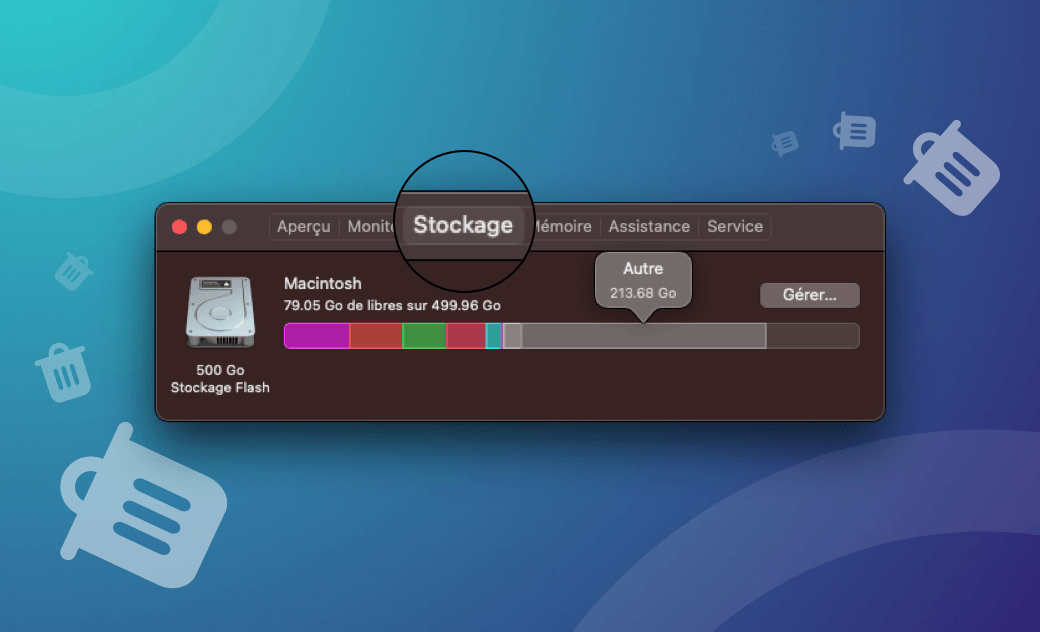Screen dimensions: 1040x632
Task: View the Service tab
Action: [x=735, y=226]
